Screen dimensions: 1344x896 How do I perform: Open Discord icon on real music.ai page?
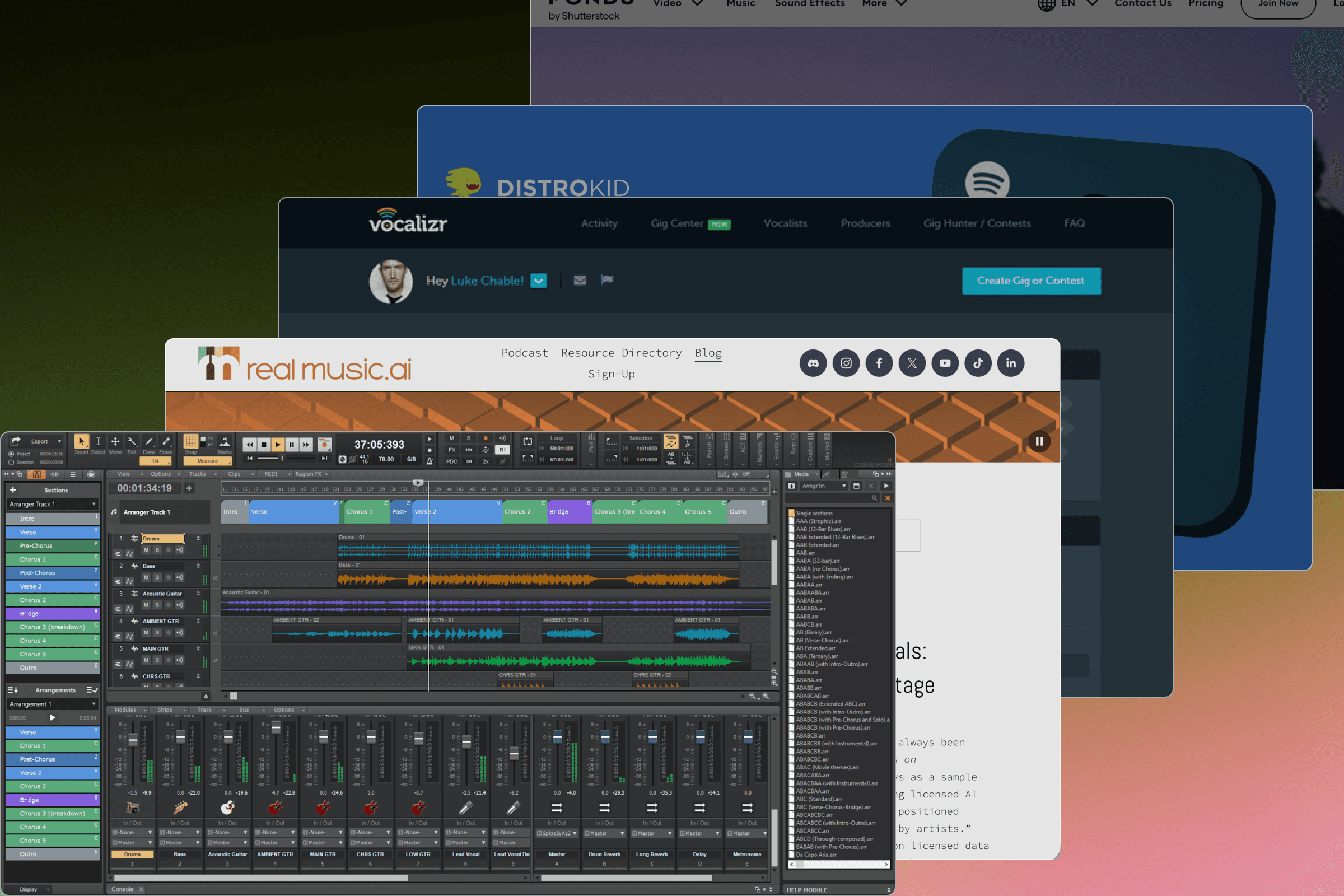(813, 363)
